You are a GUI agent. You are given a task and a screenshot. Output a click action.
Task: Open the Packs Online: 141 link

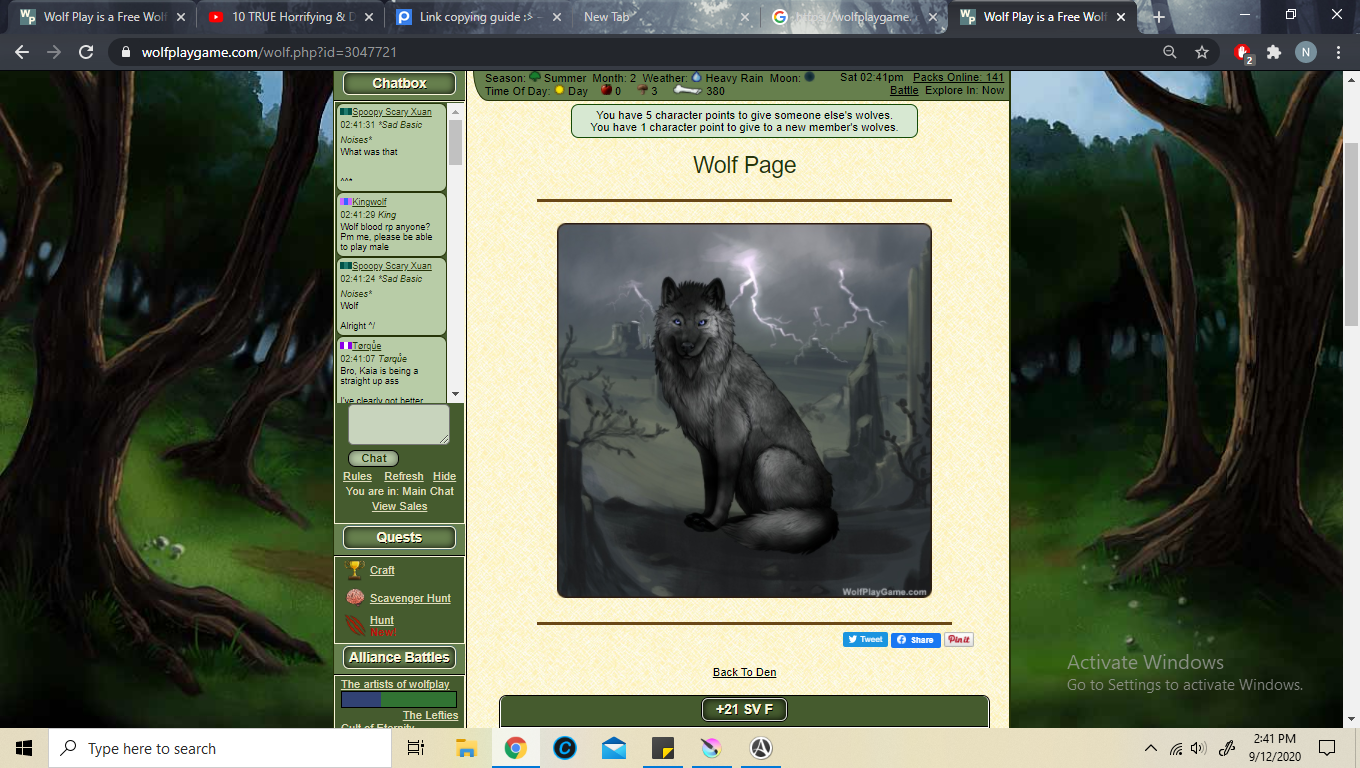click(x=958, y=77)
